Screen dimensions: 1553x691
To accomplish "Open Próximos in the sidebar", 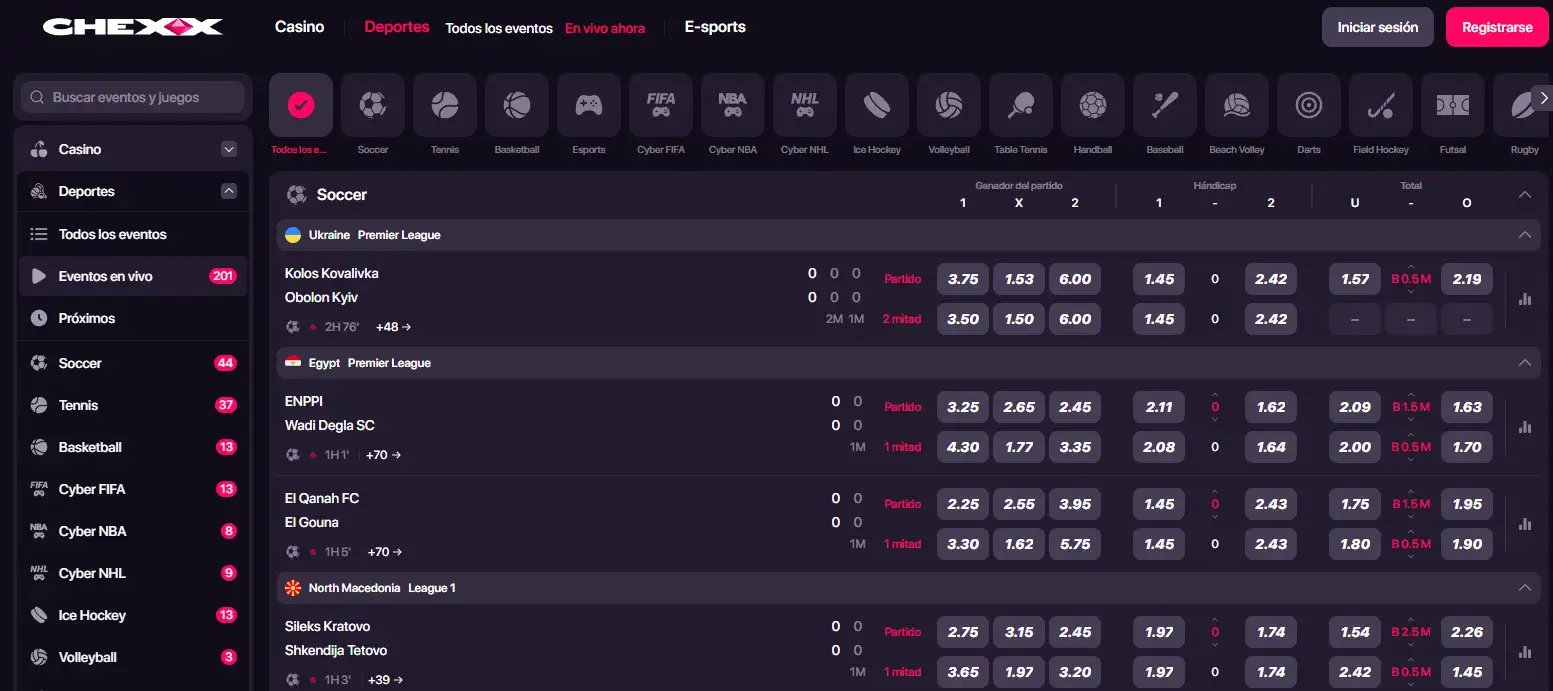I will pyautogui.click(x=133, y=318).
